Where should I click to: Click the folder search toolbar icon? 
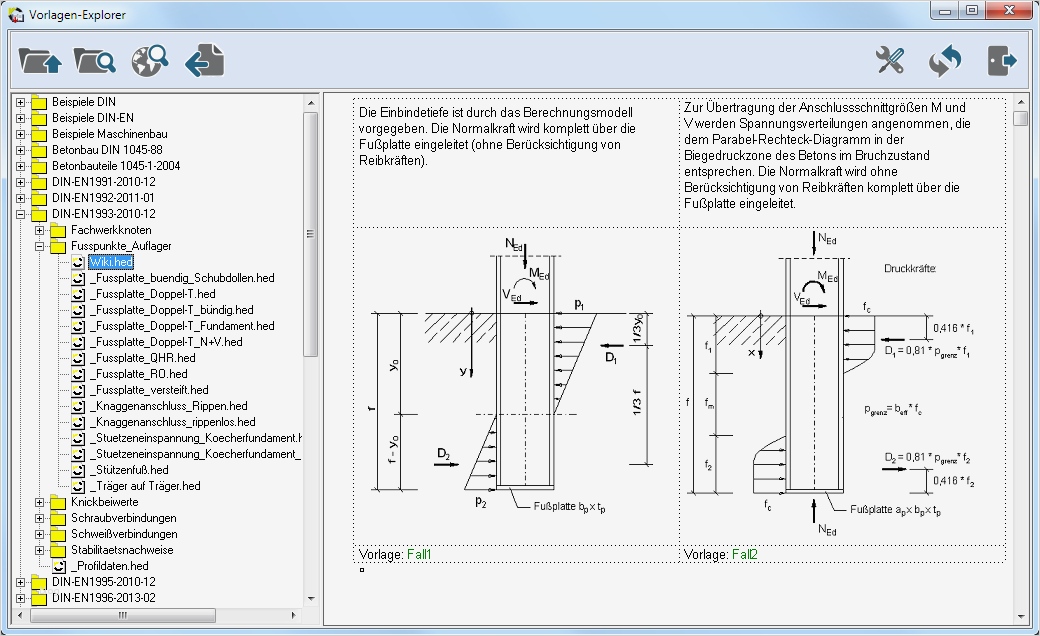click(x=95, y=61)
